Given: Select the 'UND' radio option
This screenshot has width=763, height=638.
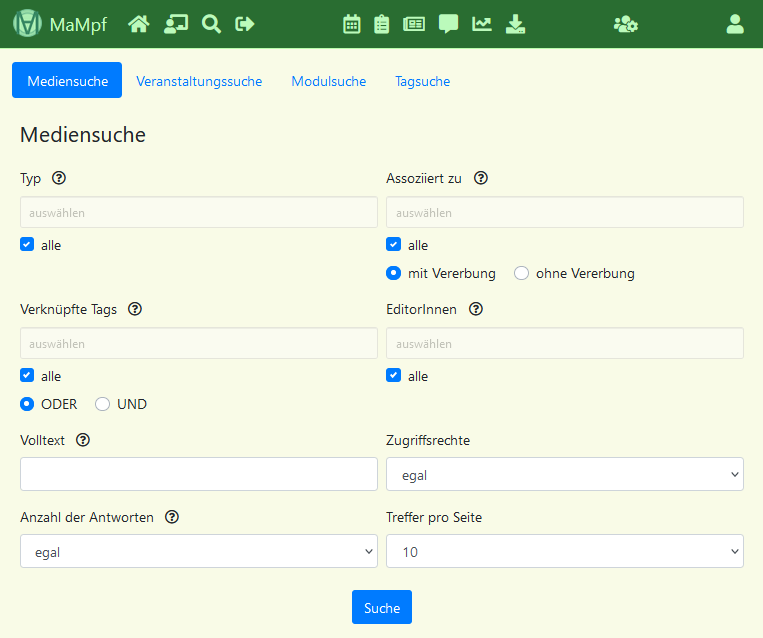Looking at the screenshot, I should pyautogui.click(x=102, y=404).
